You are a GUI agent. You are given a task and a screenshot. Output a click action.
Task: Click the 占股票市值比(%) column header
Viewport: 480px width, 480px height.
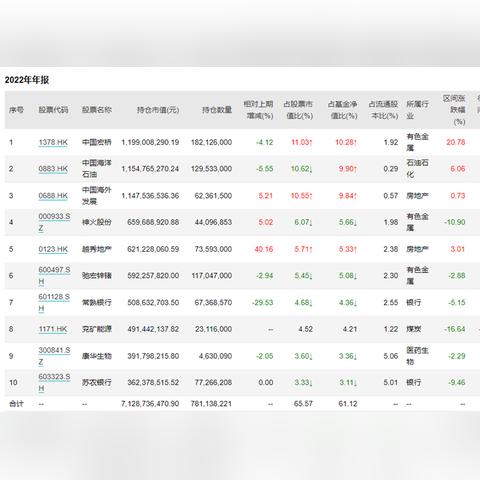pyautogui.click(x=298, y=110)
